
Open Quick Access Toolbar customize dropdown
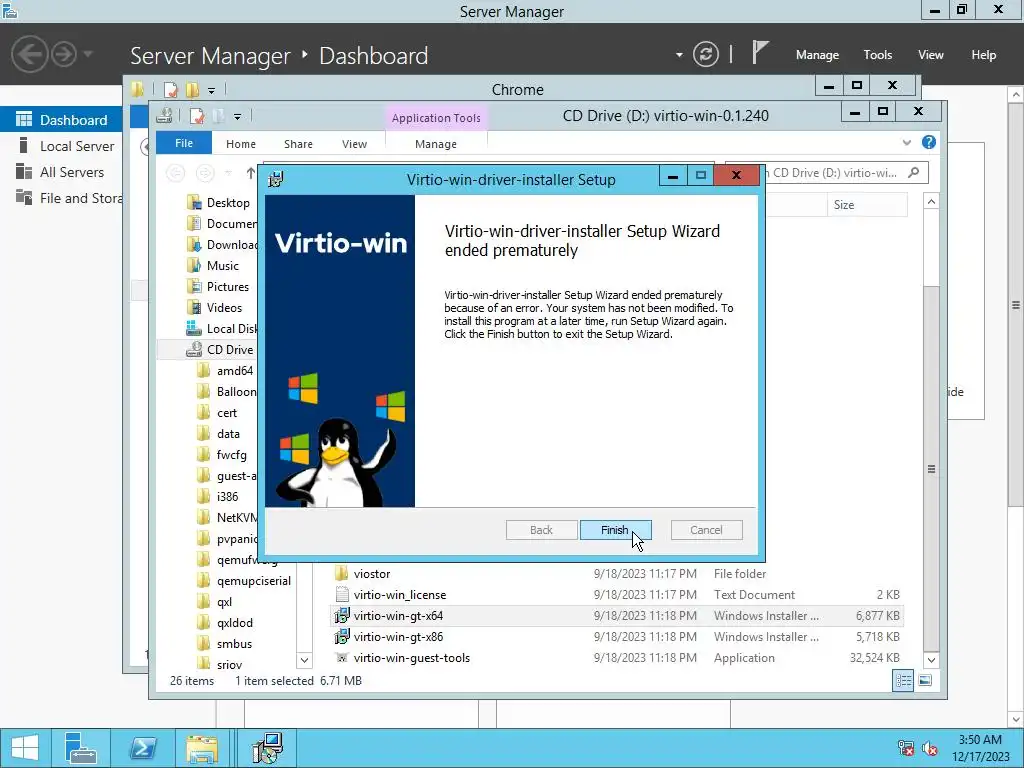[x=237, y=116]
